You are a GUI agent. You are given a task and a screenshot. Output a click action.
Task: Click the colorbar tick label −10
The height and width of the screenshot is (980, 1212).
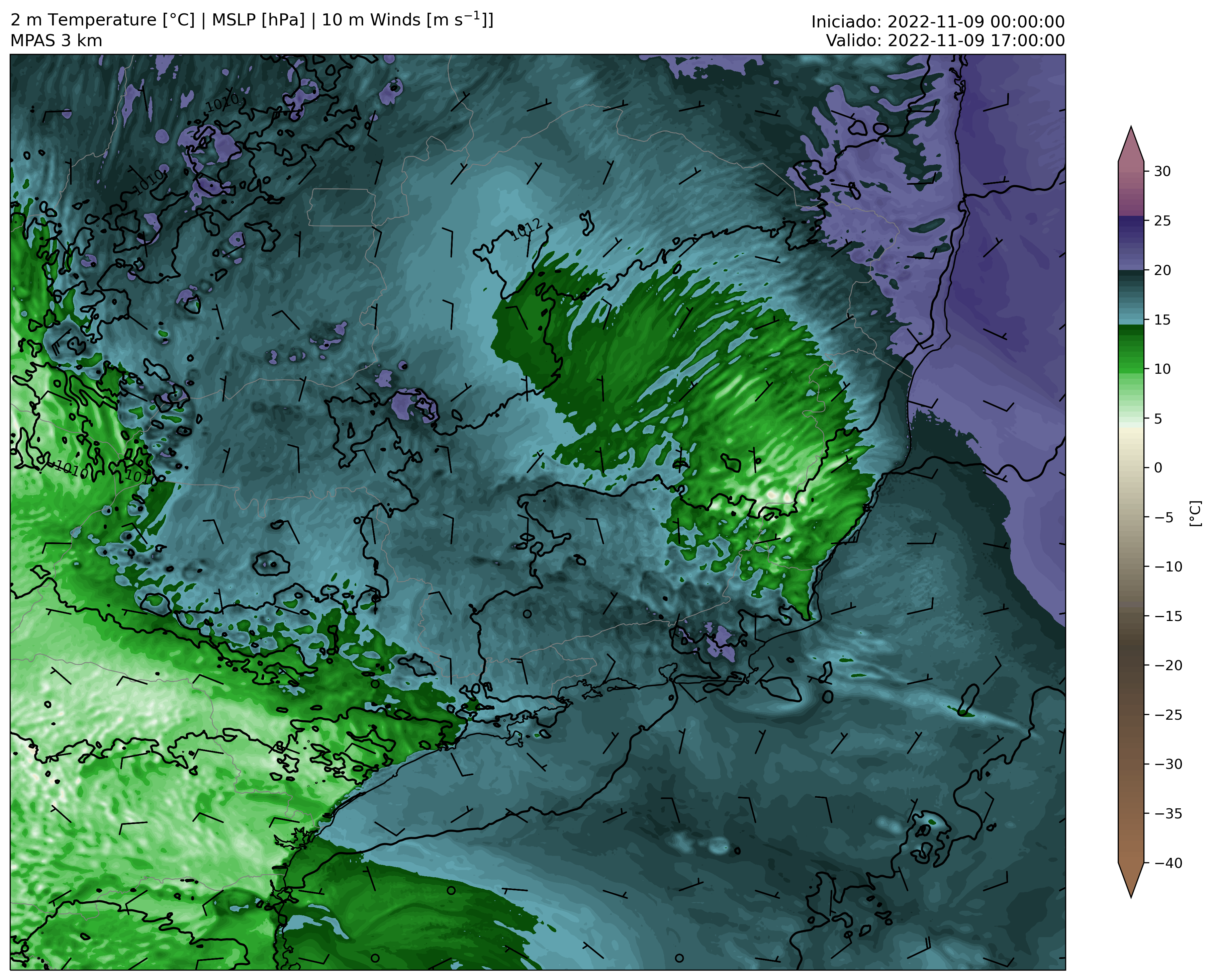pyautogui.click(x=1168, y=566)
